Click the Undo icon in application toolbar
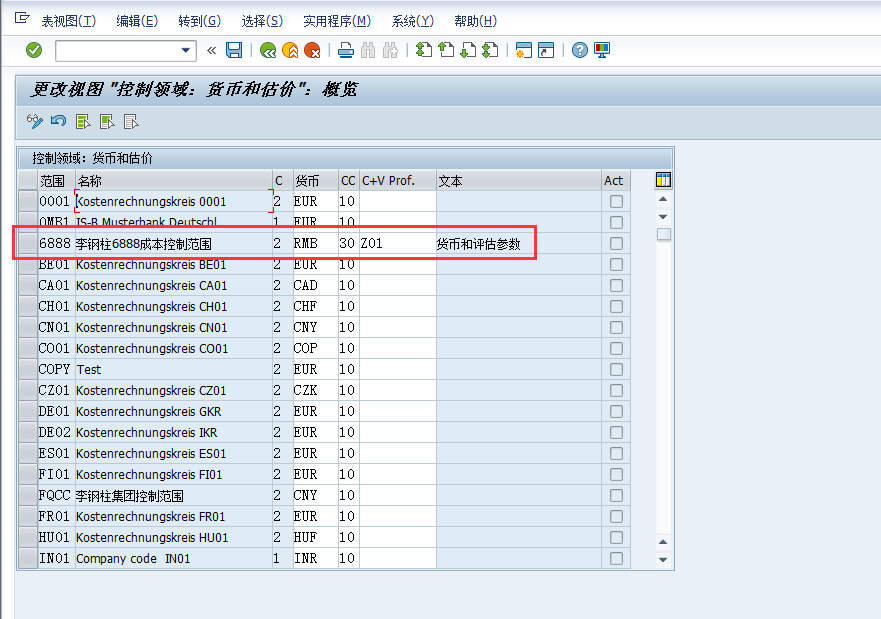 click(57, 121)
